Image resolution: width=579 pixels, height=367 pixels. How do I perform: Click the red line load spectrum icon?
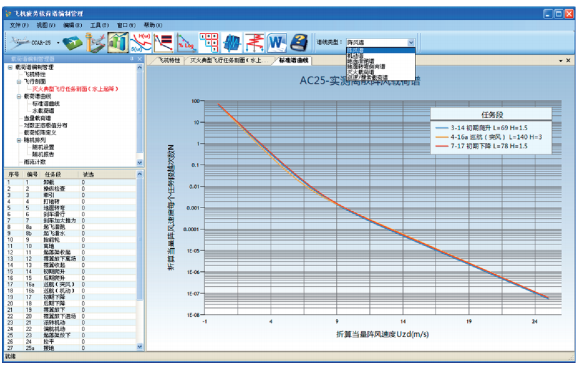click(163, 43)
